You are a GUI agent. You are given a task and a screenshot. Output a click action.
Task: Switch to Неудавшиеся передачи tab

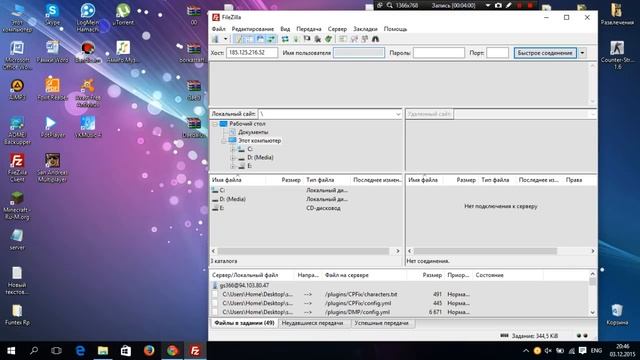click(x=313, y=323)
